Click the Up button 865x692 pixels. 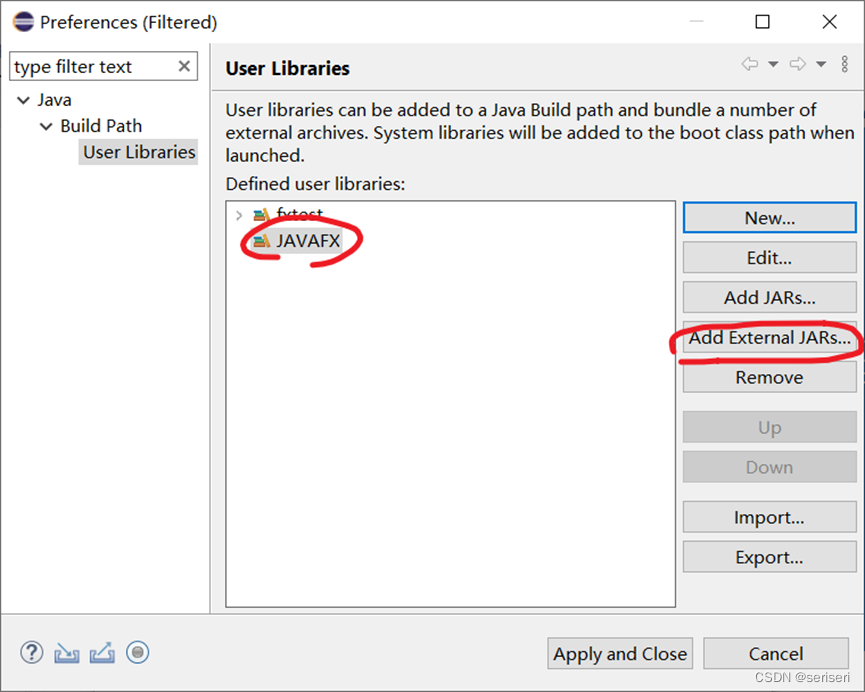[770, 427]
